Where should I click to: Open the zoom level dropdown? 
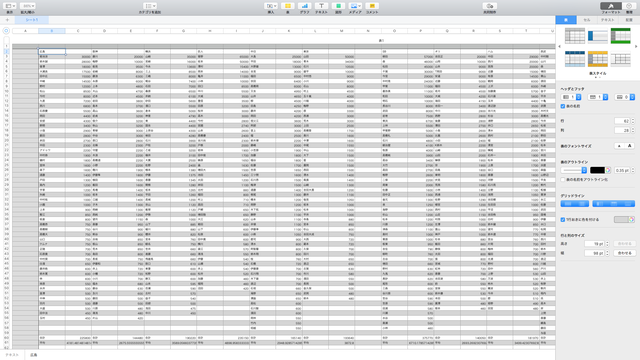pyautogui.click(x=28, y=6)
